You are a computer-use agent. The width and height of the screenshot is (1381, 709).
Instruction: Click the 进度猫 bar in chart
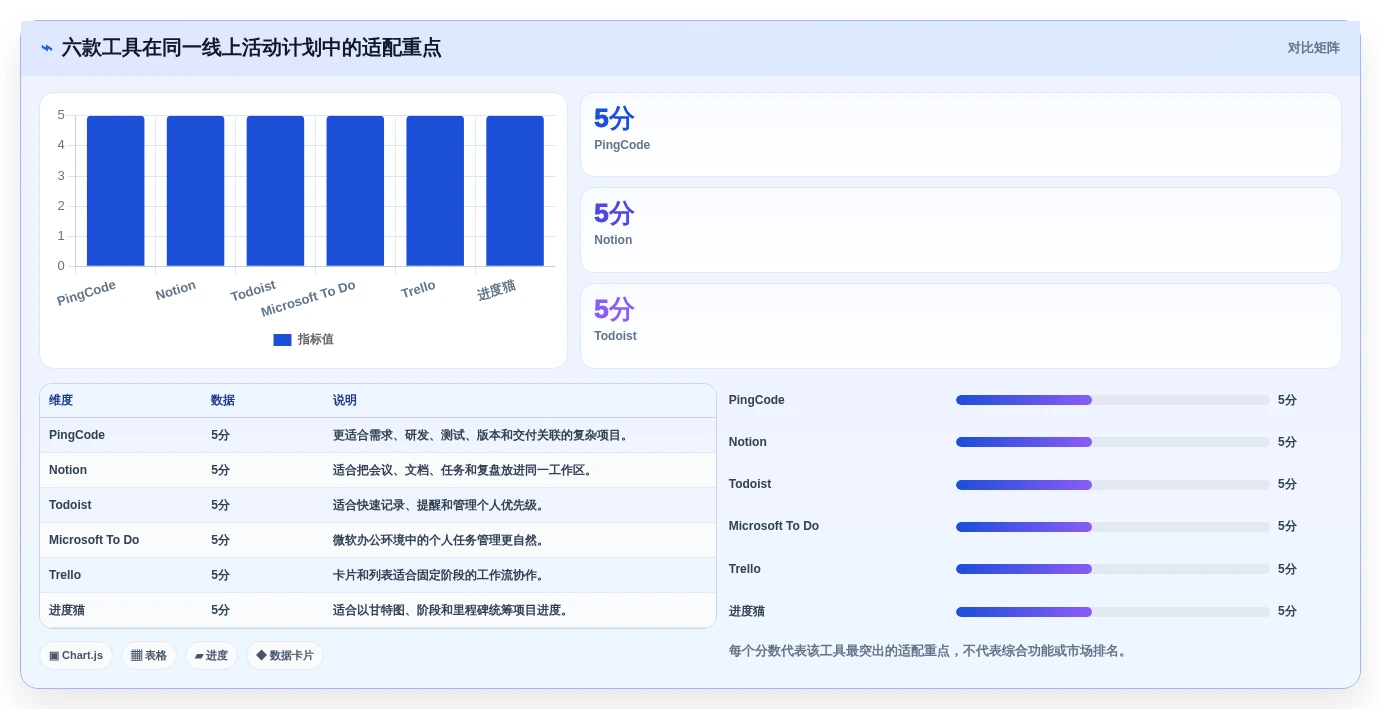tap(515, 191)
